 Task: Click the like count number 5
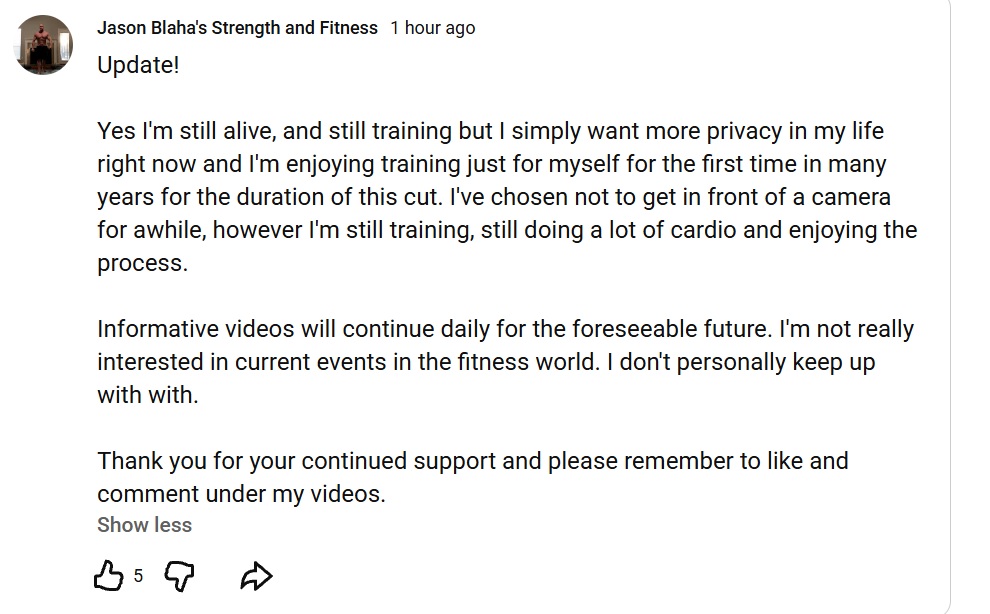coord(138,575)
